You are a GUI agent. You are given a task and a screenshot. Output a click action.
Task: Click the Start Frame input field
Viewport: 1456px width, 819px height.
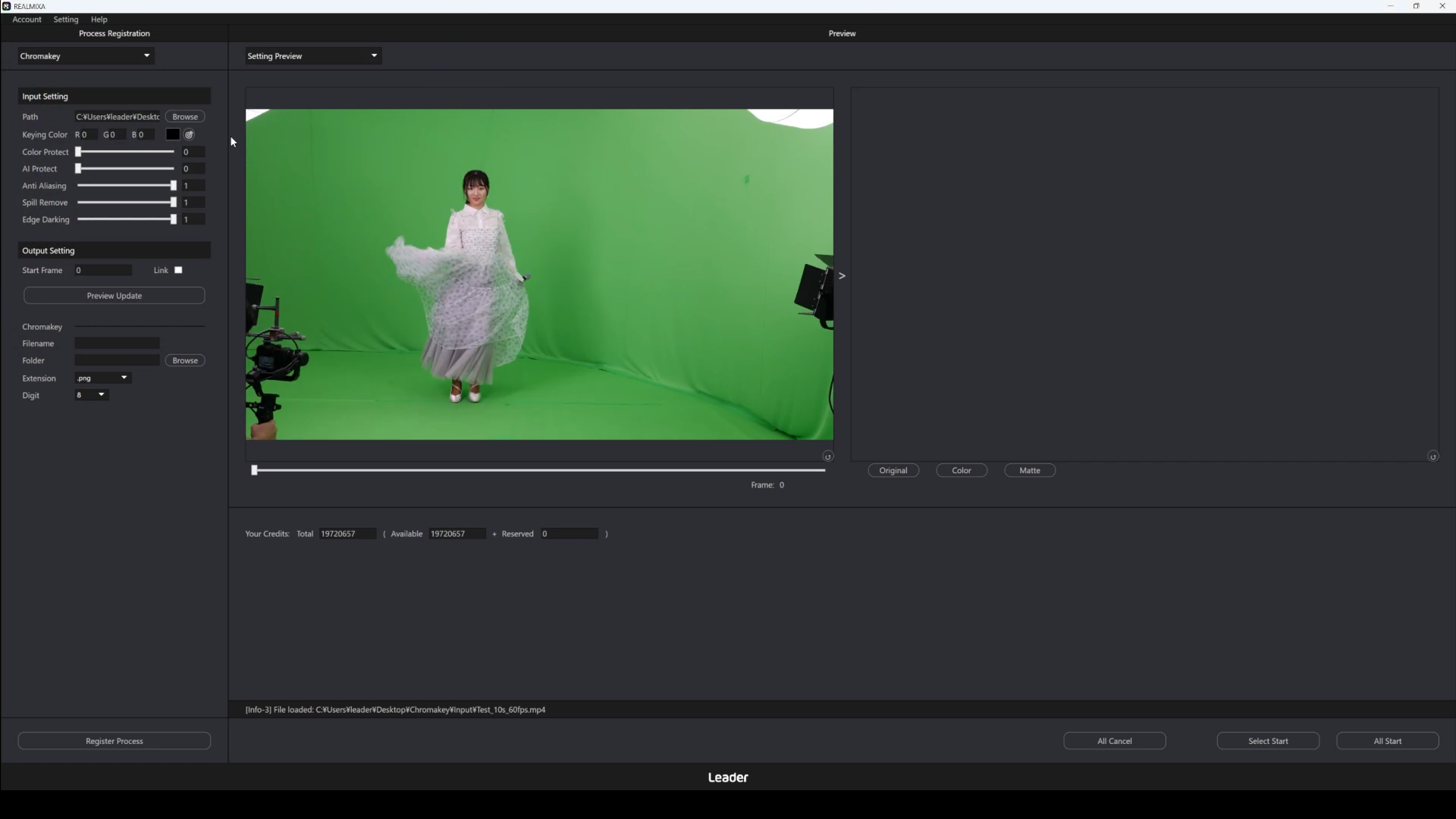(x=103, y=270)
